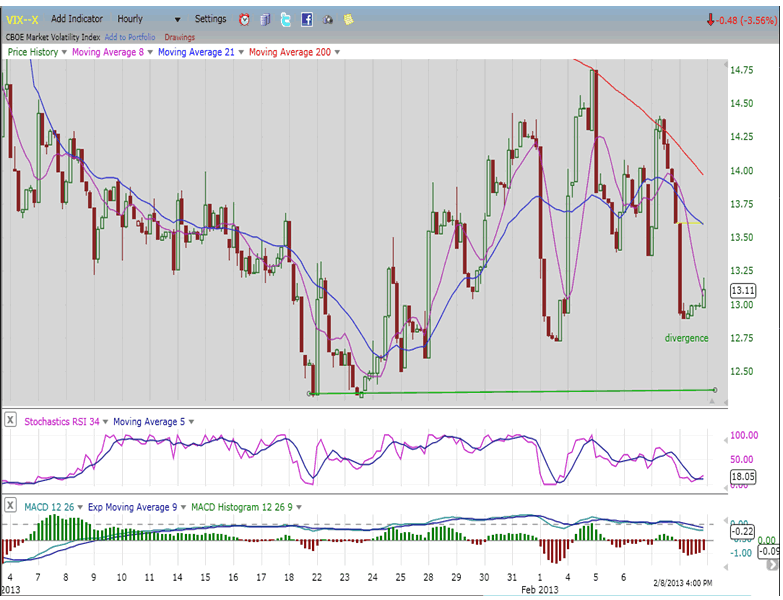Click the Drawings link
The image size is (783, 600).
(x=180, y=37)
